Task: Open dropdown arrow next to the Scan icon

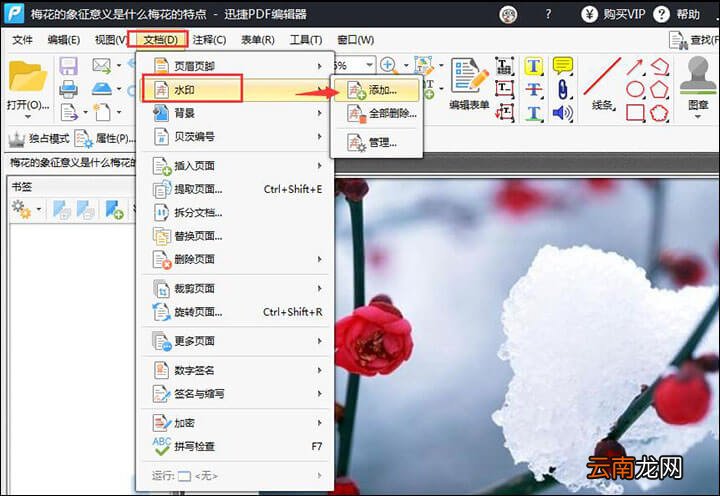Action: 119,88
